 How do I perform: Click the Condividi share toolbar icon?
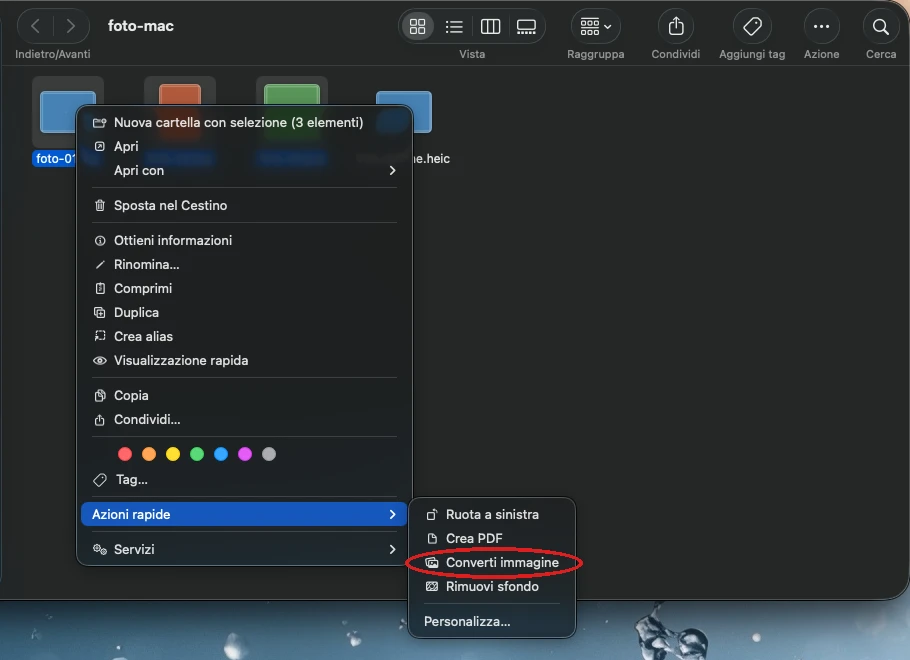coord(676,26)
